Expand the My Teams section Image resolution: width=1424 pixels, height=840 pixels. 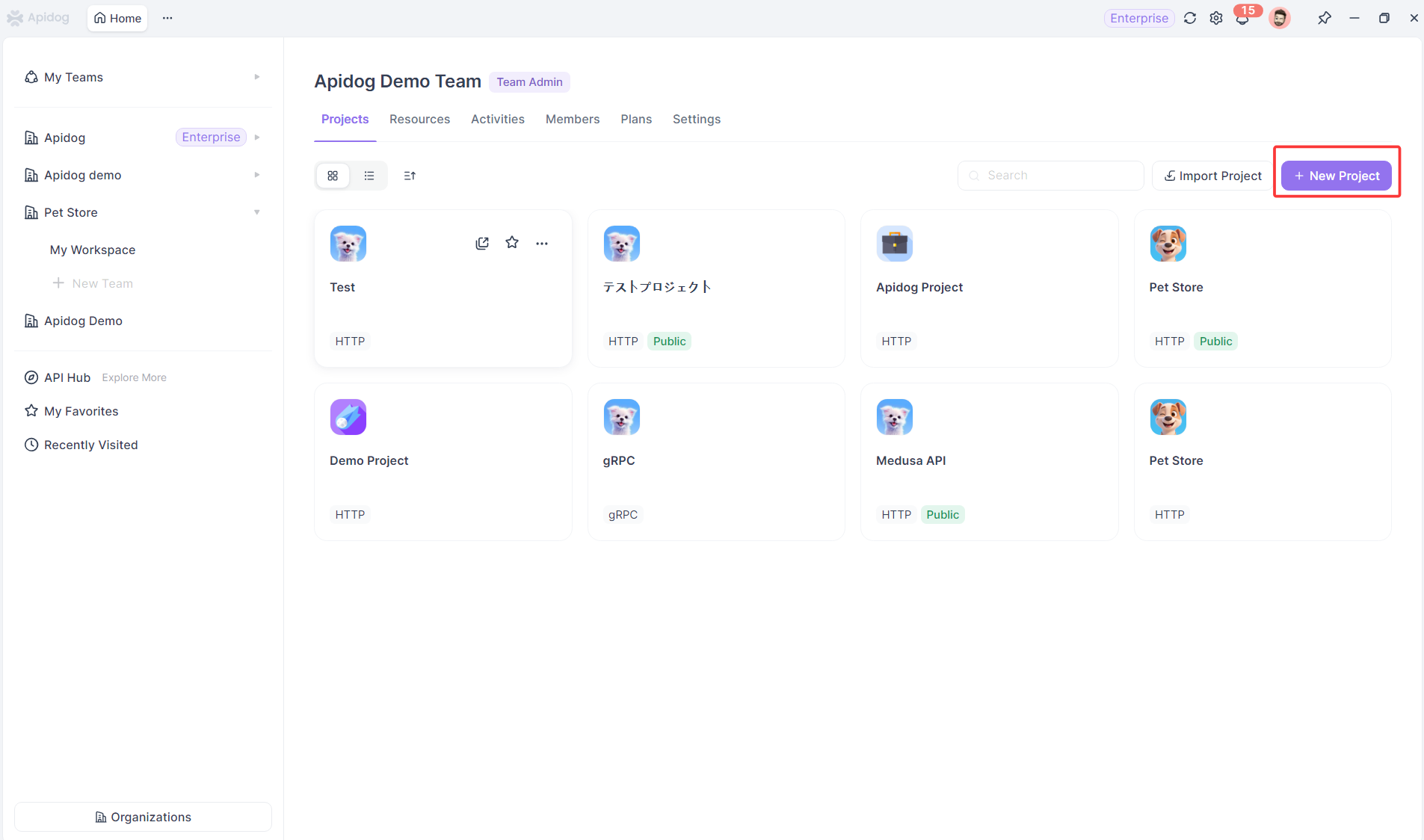click(x=256, y=77)
